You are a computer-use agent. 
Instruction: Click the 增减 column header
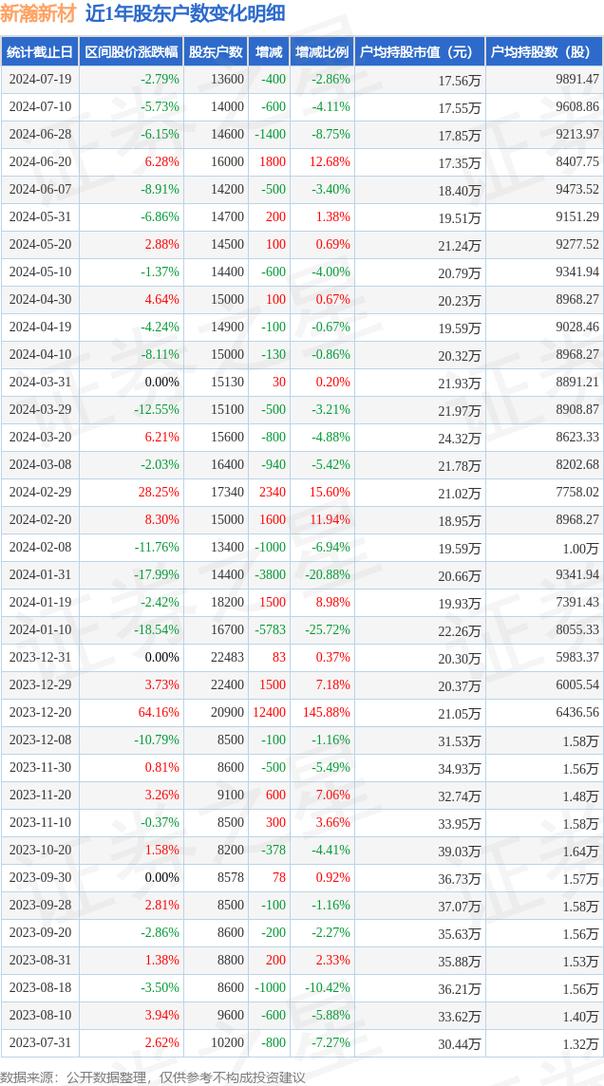pyautogui.click(x=268, y=53)
